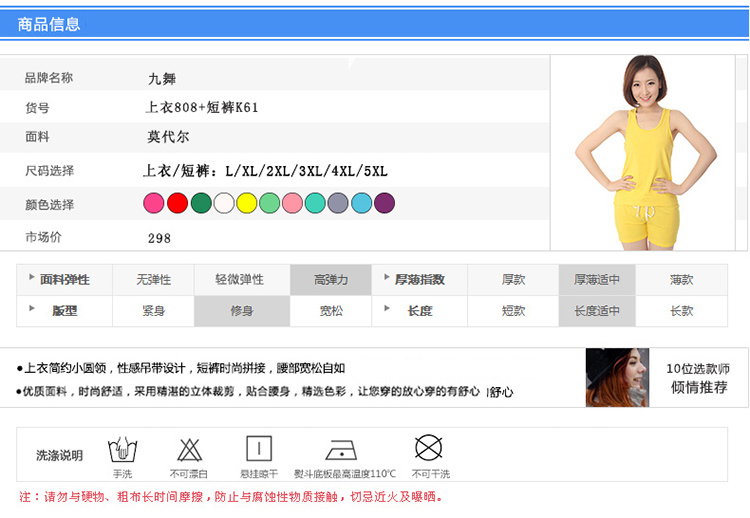Select the 高弹力 elasticity option
This screenshot has width=750, height=518.
(331, 280)
